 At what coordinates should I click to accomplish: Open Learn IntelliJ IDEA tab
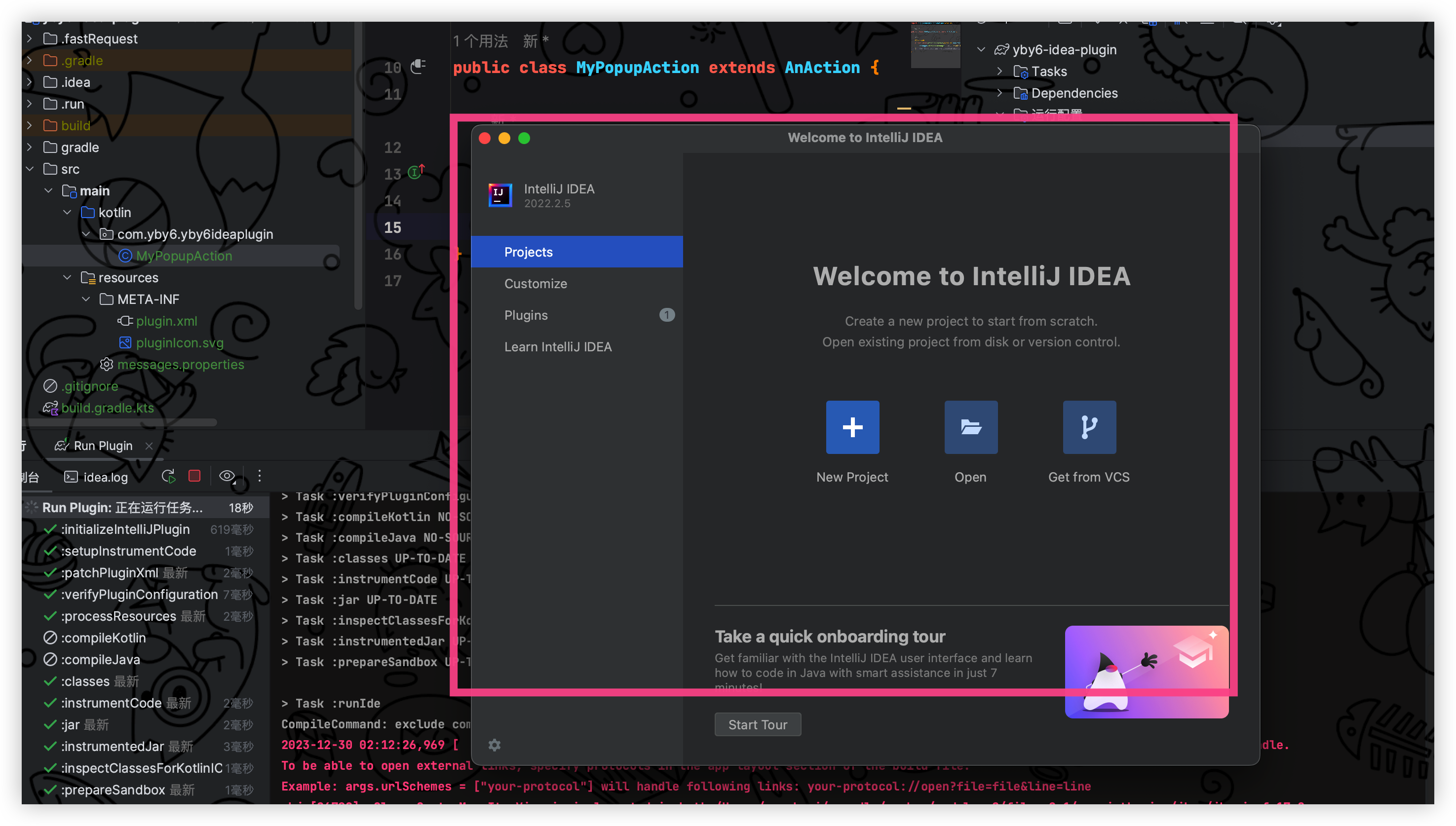(x=576, y=346)
